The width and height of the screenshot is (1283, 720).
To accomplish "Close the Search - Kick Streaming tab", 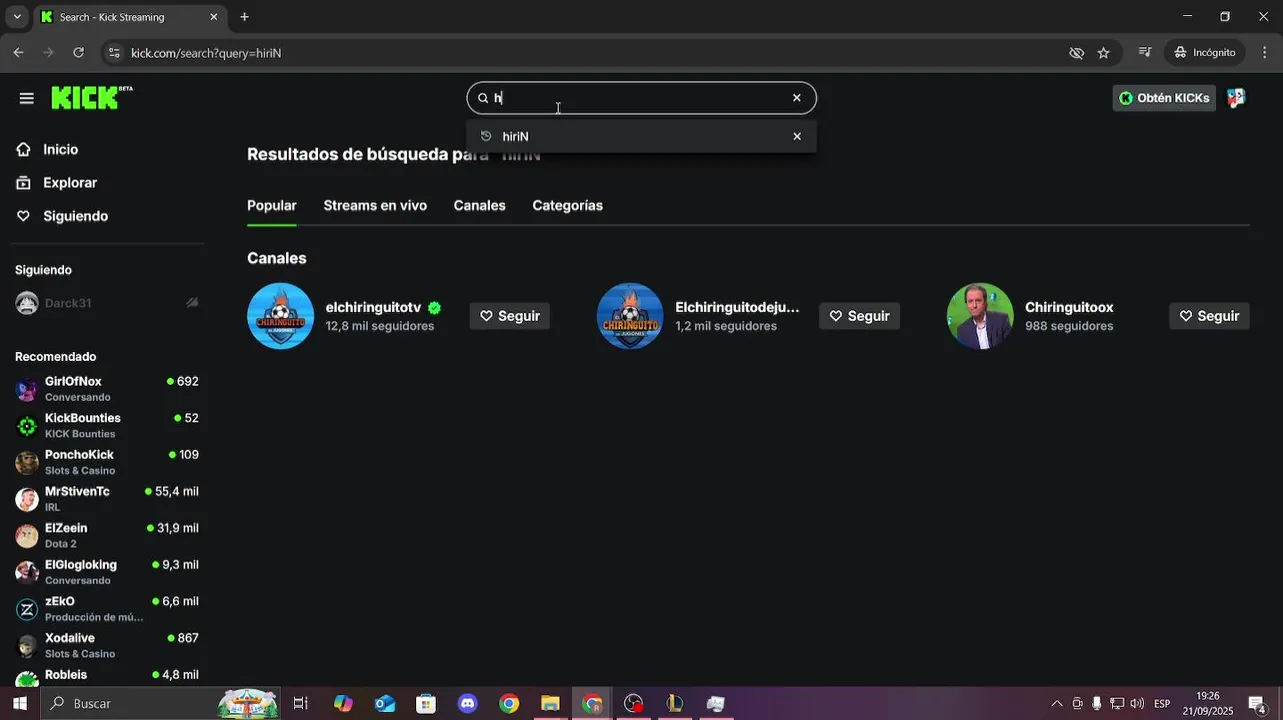I will 213,17.
